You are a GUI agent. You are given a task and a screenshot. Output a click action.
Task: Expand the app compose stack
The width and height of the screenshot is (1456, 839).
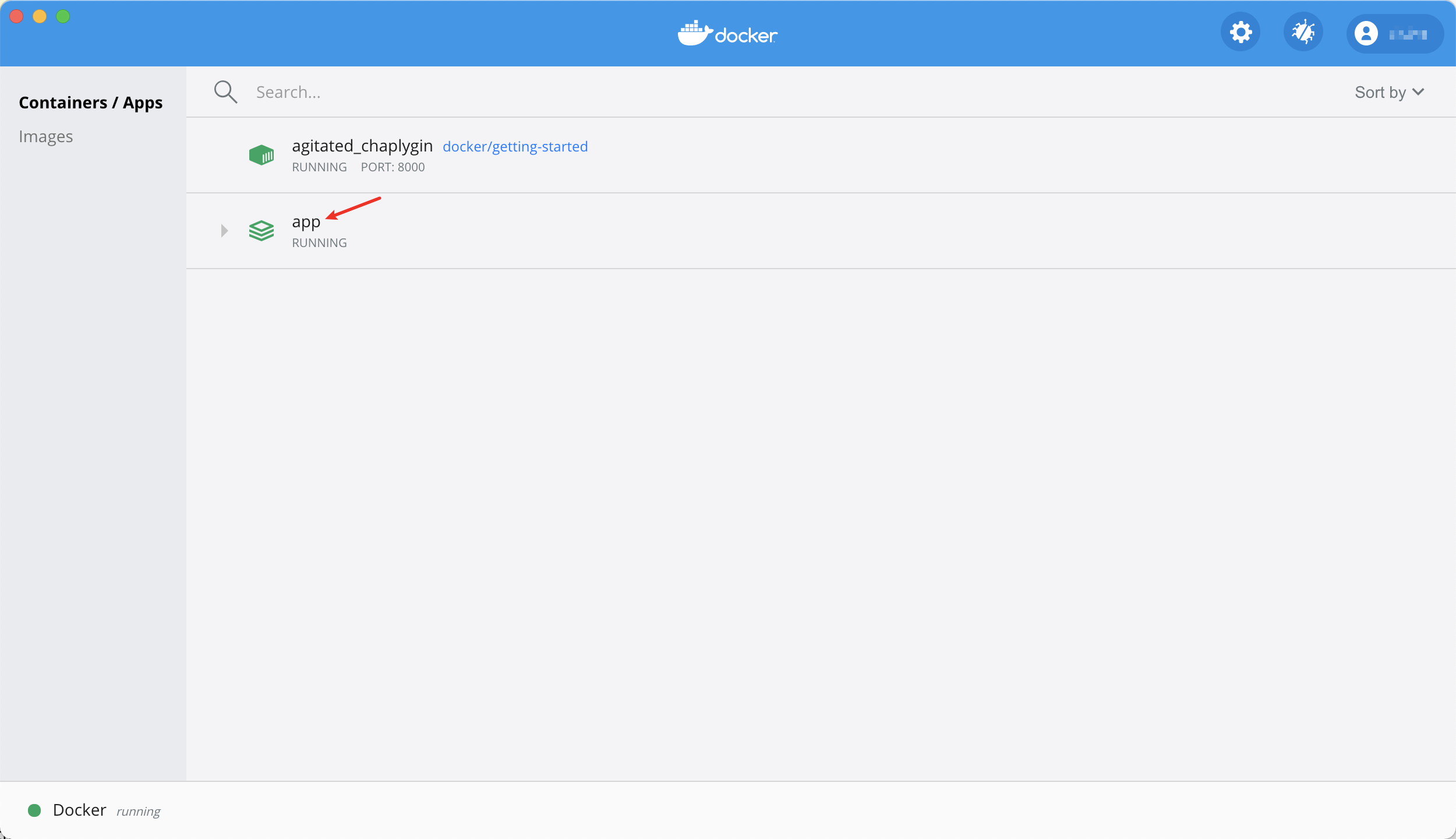coord(224,231)
